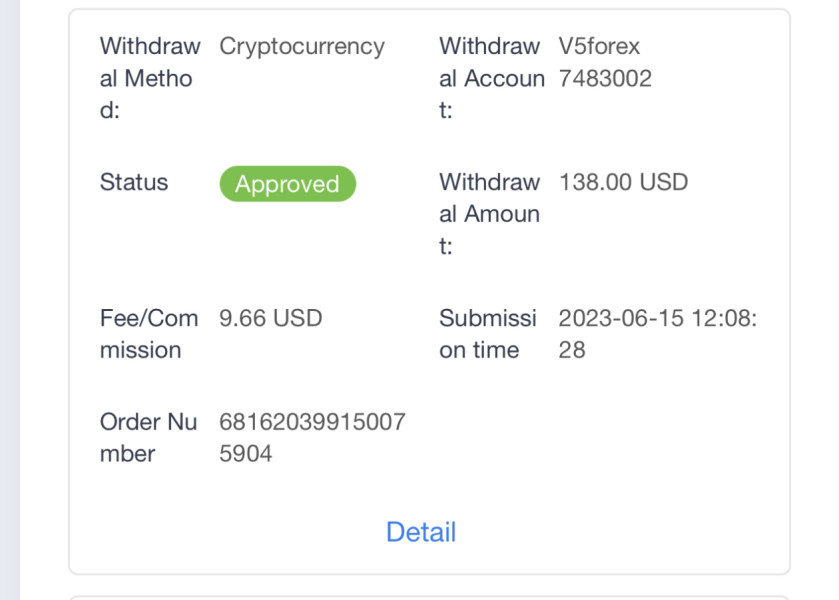Click the account number 7483002
The image size is (839, 600).
click(x=605, y=78)
